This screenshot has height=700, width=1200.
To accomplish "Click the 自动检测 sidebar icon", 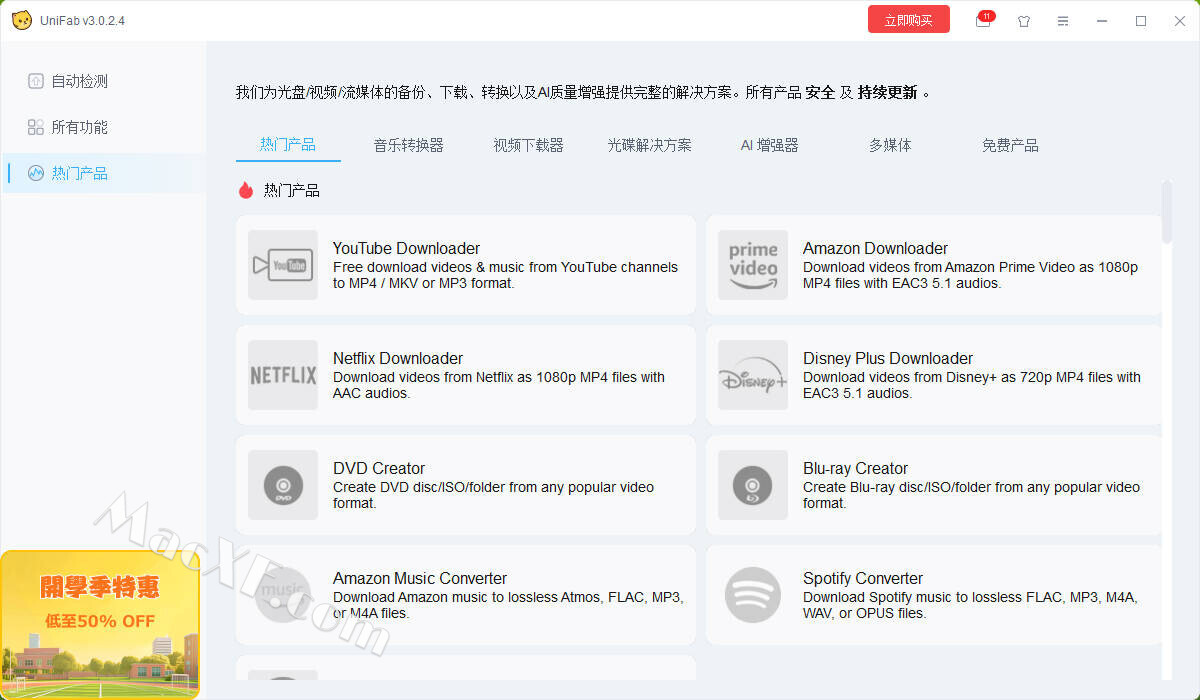I will 36,81.
